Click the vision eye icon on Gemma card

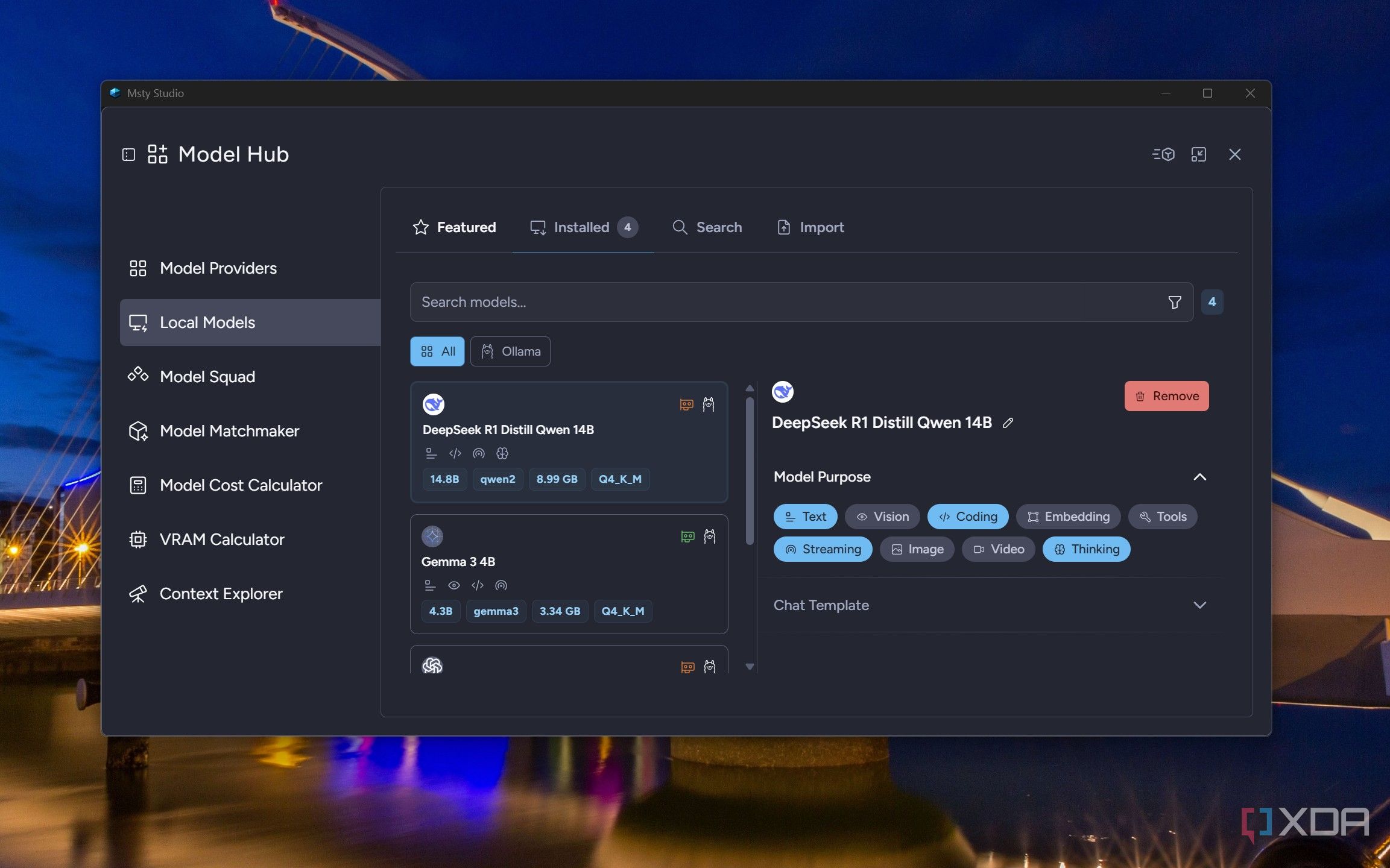pyautogui.click(x=454, y=585)
